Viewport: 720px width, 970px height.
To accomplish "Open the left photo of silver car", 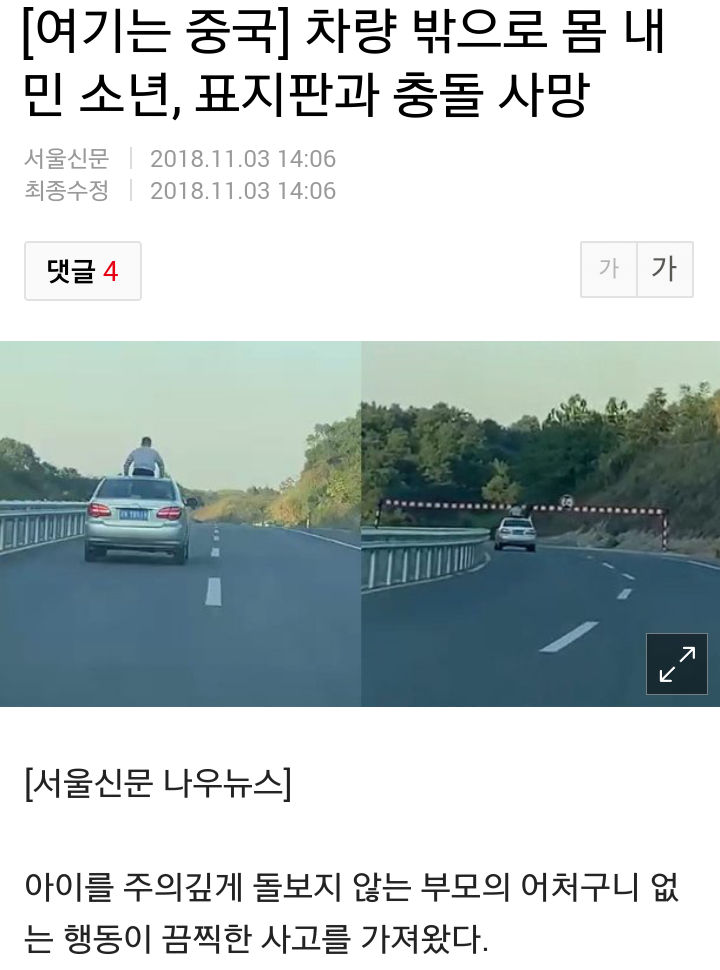I will pos(180,524).
